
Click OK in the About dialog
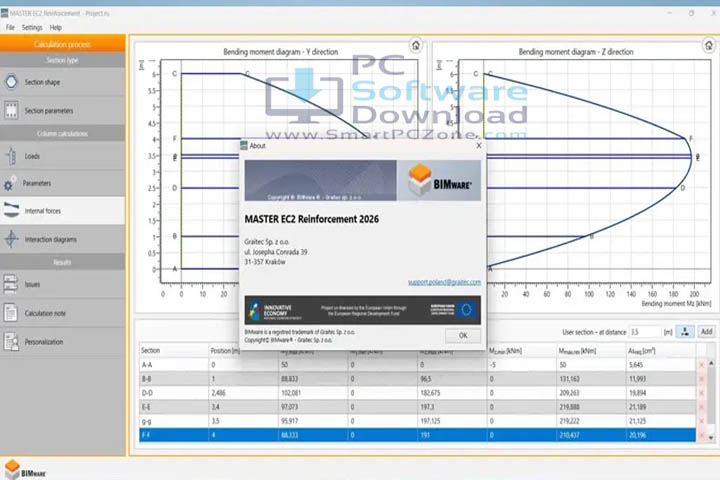pyautogui.click(x=463, y=335)
